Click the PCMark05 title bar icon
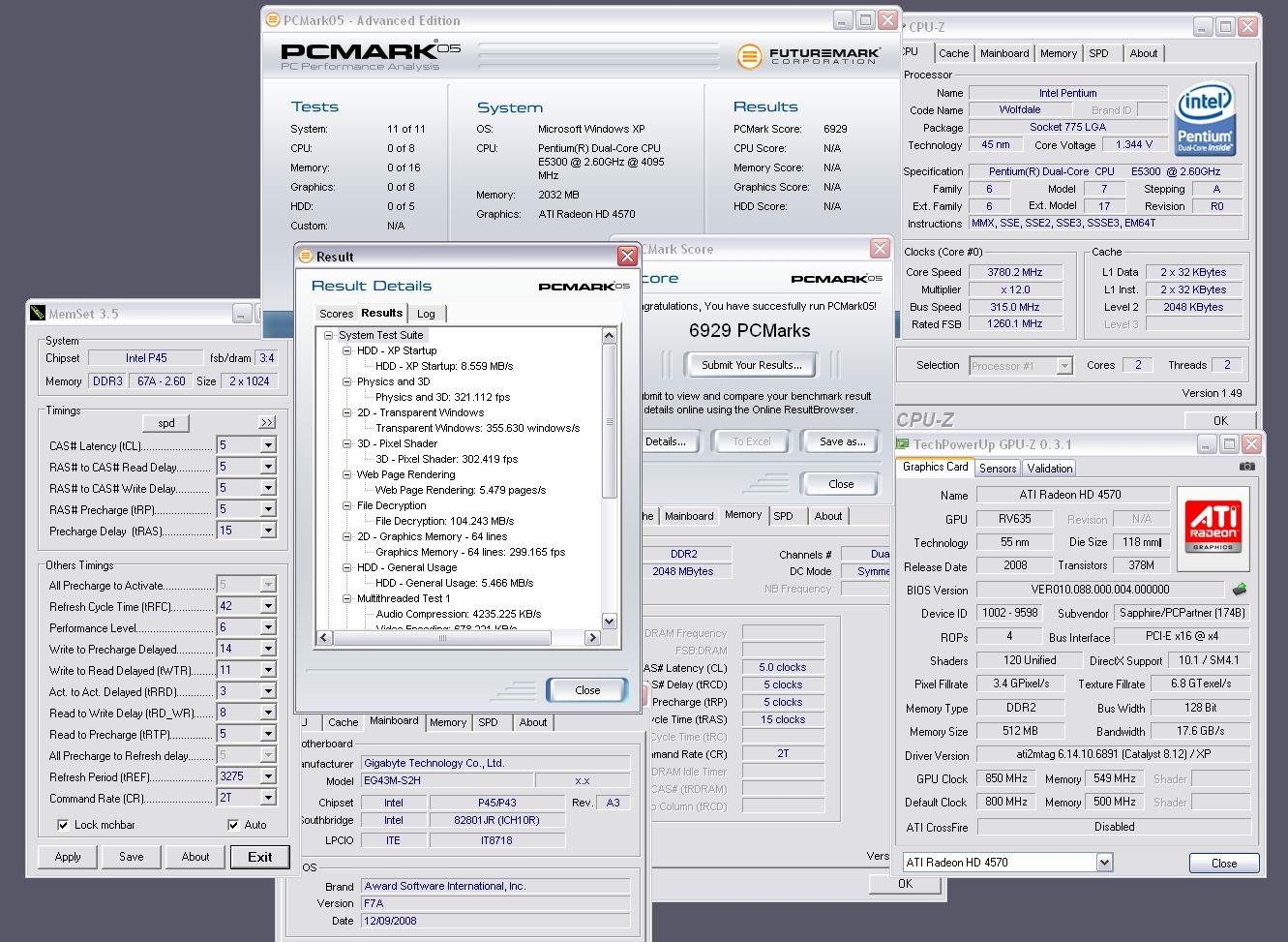Screen dimensions: 1288x942 coord(272,20)
